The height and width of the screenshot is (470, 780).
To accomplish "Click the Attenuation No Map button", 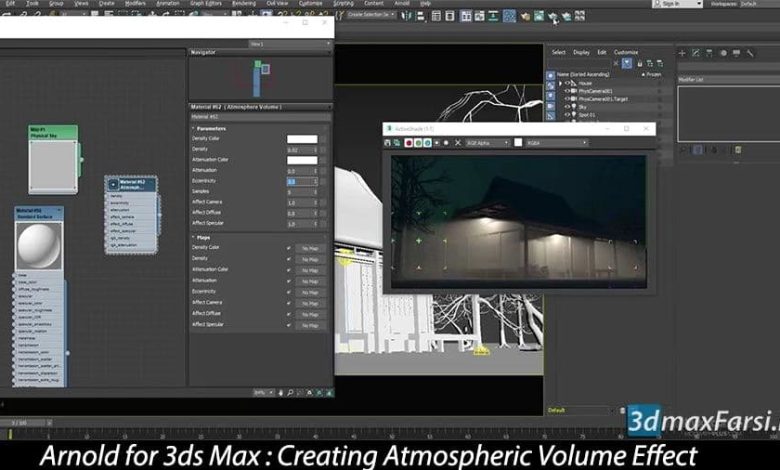I will pos(310,282).
